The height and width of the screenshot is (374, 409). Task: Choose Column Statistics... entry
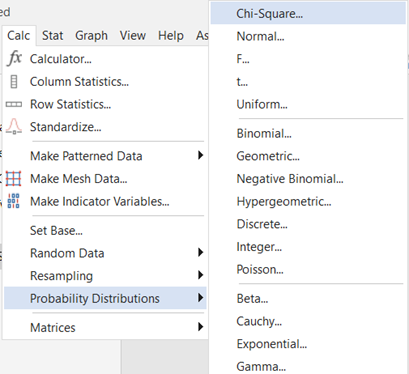(105, 82)
